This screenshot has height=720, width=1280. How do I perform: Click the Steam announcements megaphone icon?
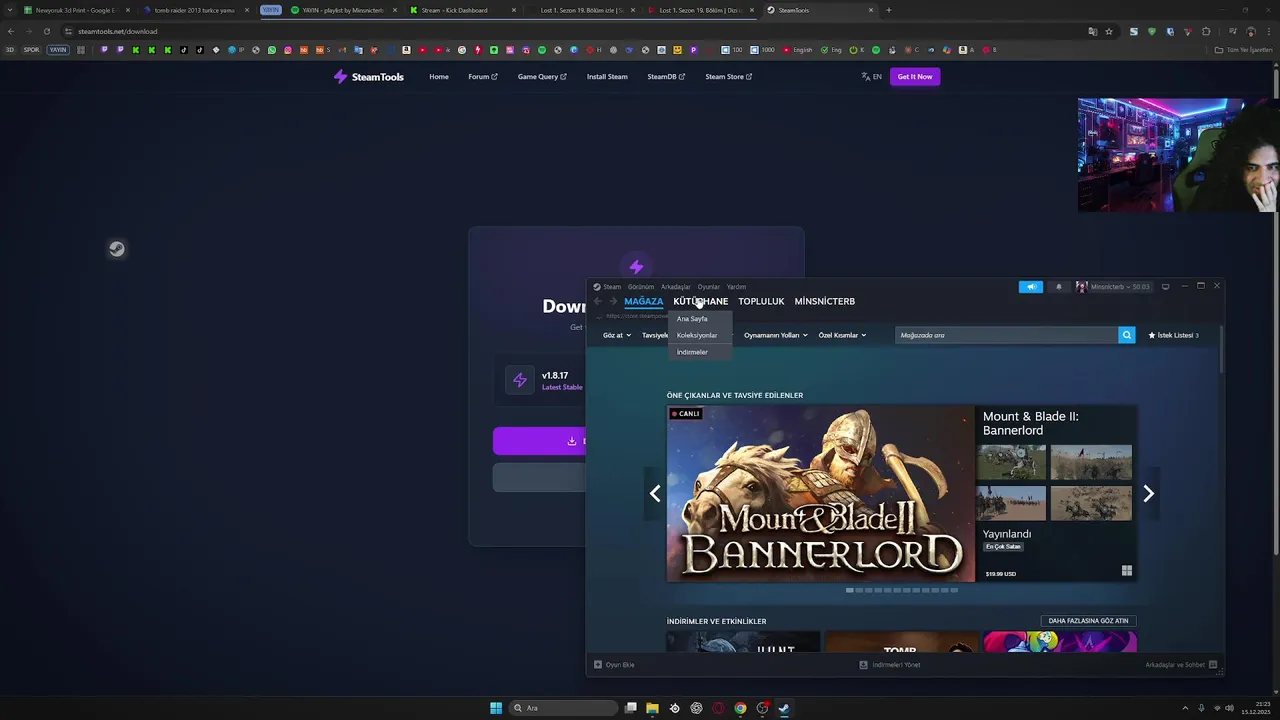(x=1031, y=287)
